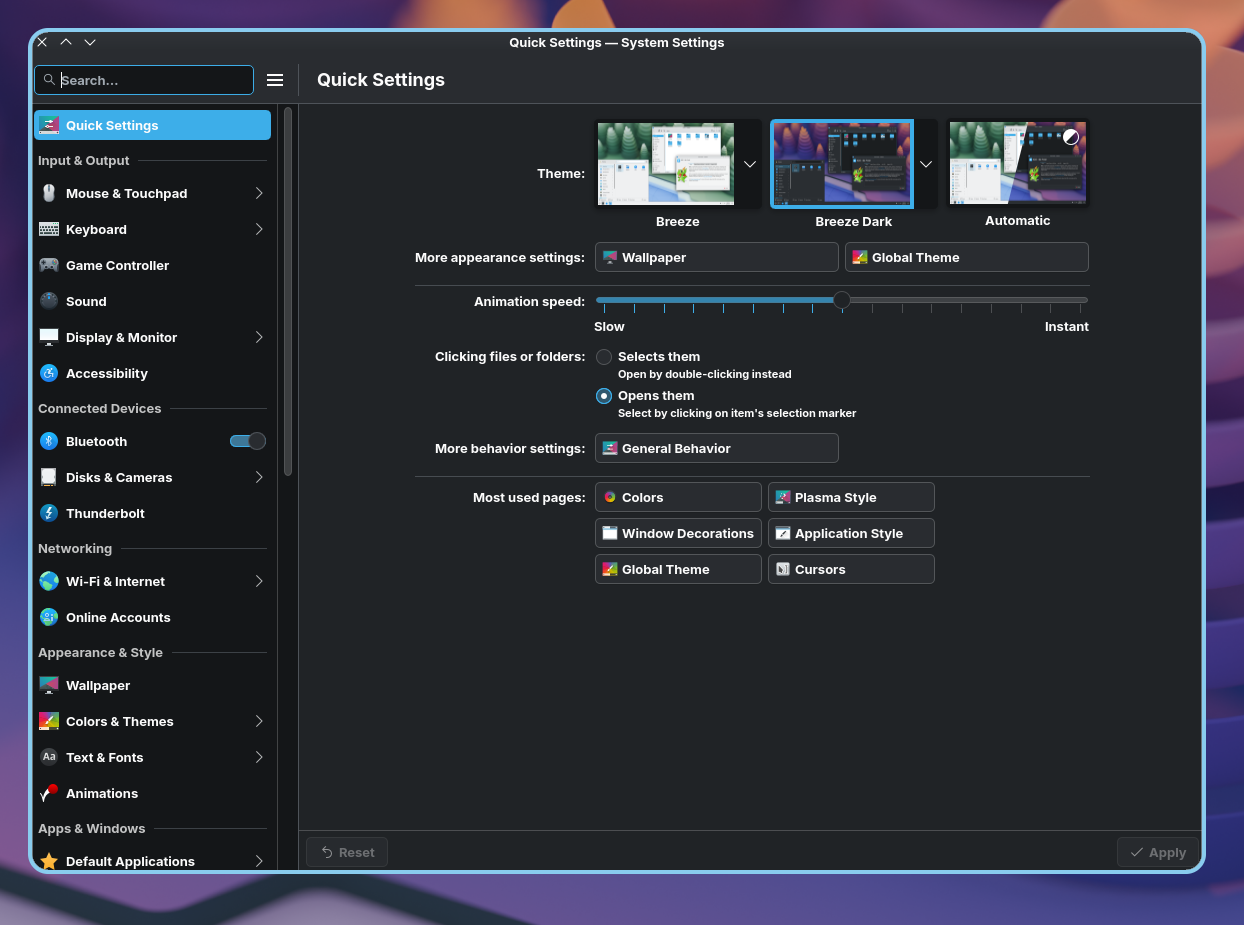Click the Display & Monitor screen icon

point(49,337)
